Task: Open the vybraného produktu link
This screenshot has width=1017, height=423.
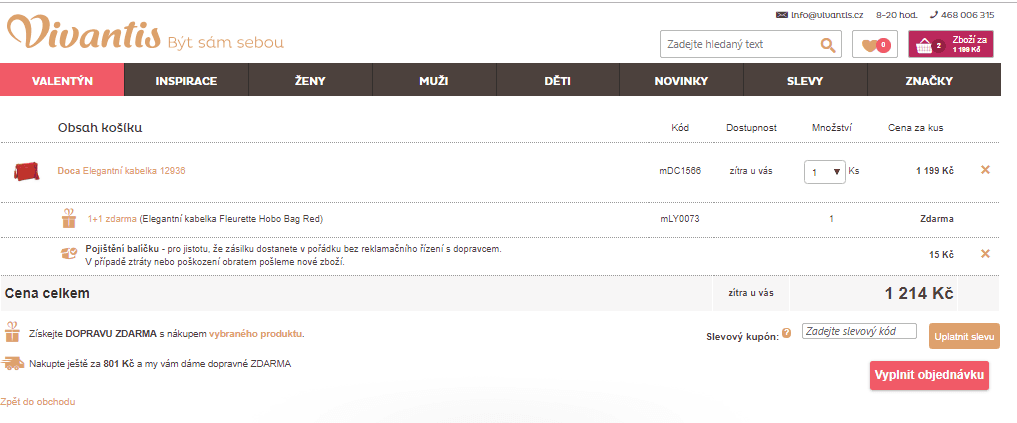Action: [256, 334]
